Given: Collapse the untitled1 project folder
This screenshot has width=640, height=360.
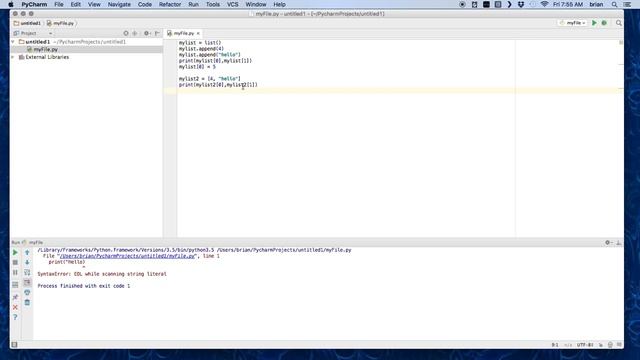Looking at the screenshot, I should 13,42.
